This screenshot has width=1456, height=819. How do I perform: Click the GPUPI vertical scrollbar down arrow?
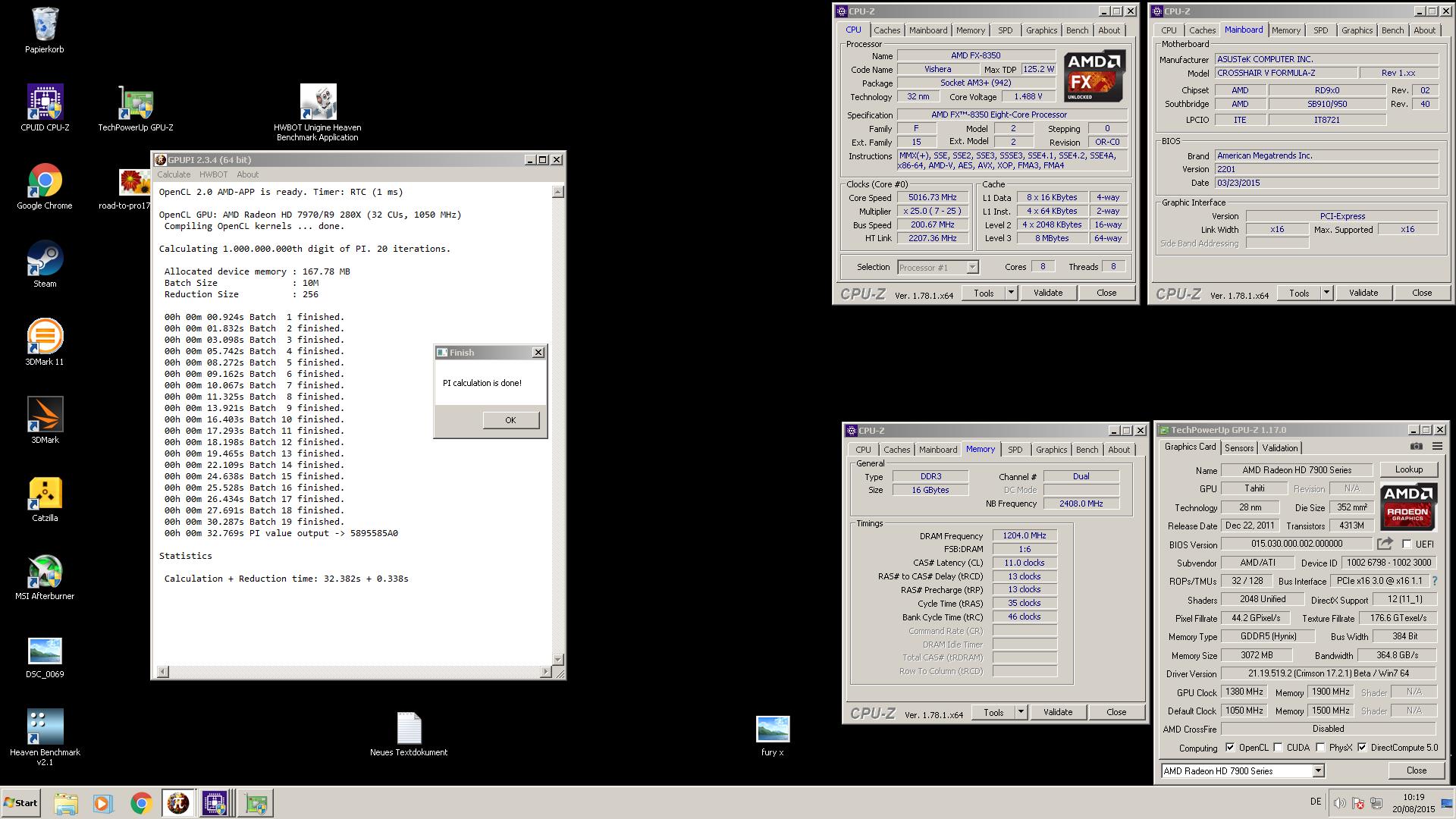(558, 659)
